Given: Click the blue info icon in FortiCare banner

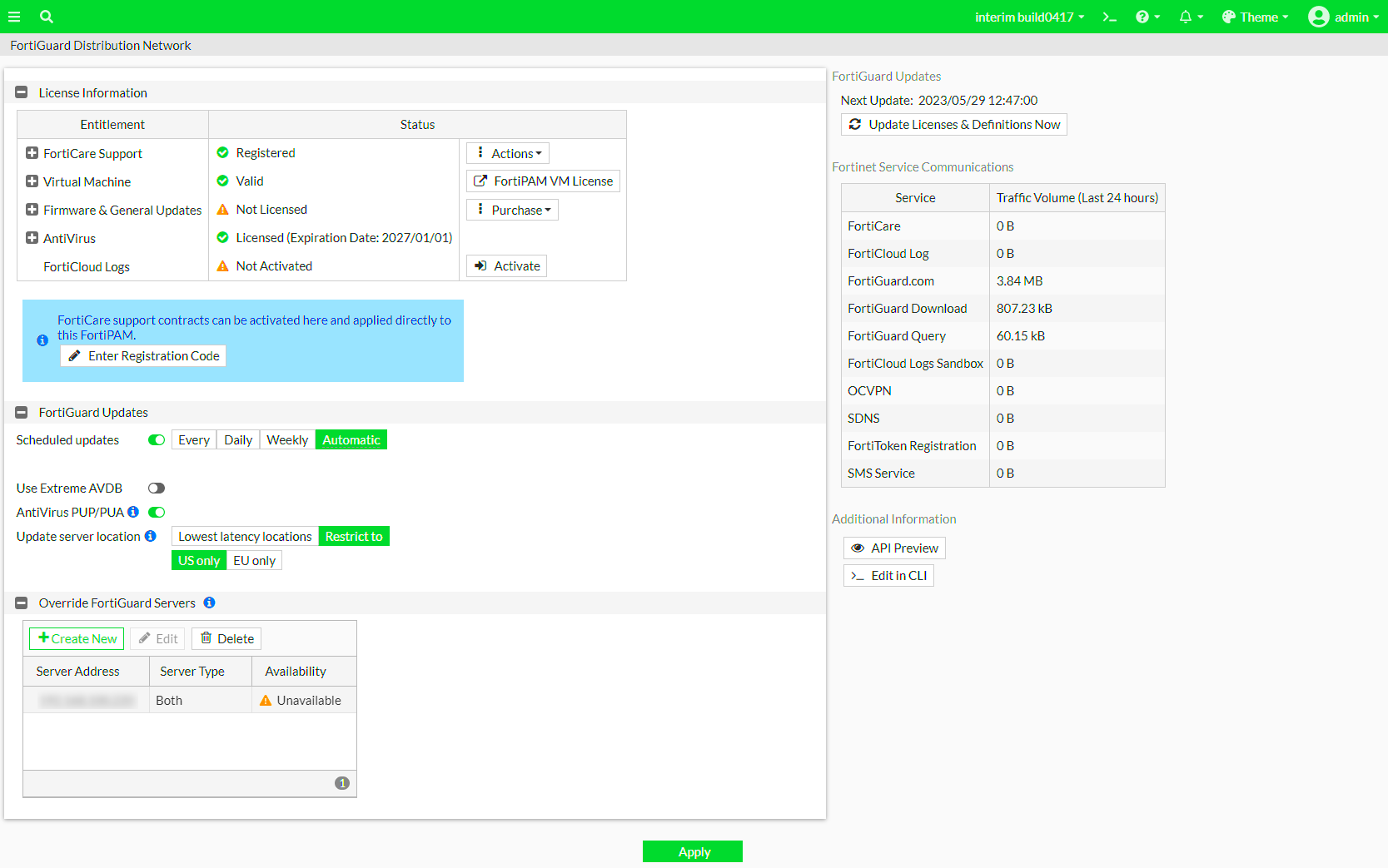Looking at the screenshot, I should tap(42, 340).
